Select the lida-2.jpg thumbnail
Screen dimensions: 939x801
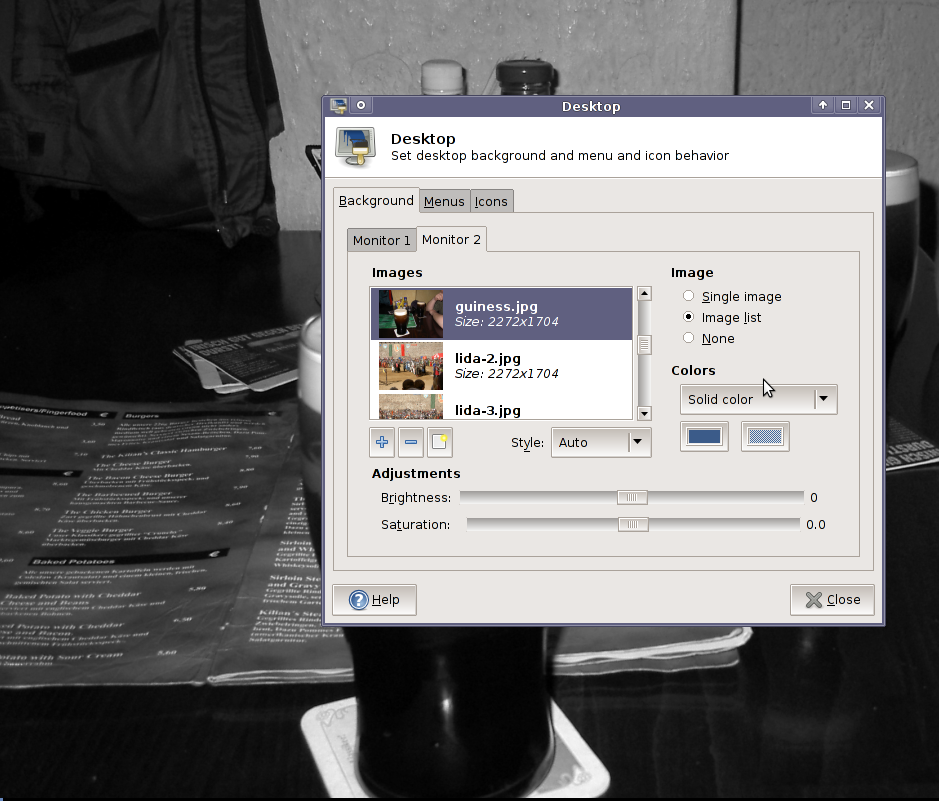coord(411,365)
